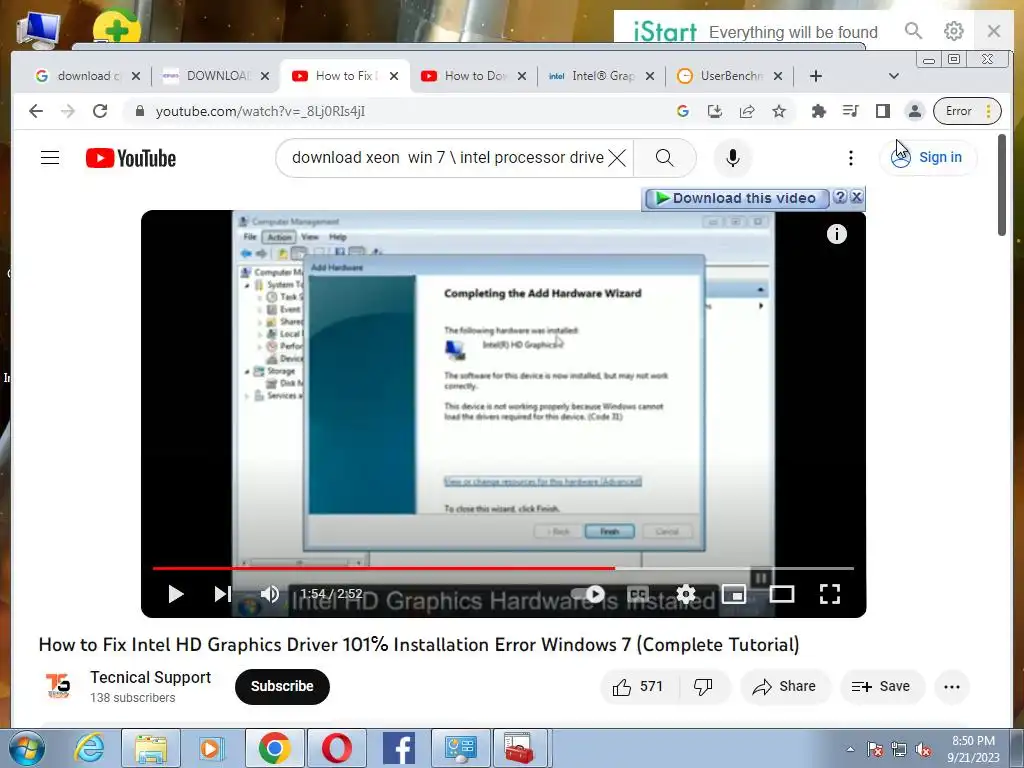Show hidden system tray icons

tap(850, 750)
